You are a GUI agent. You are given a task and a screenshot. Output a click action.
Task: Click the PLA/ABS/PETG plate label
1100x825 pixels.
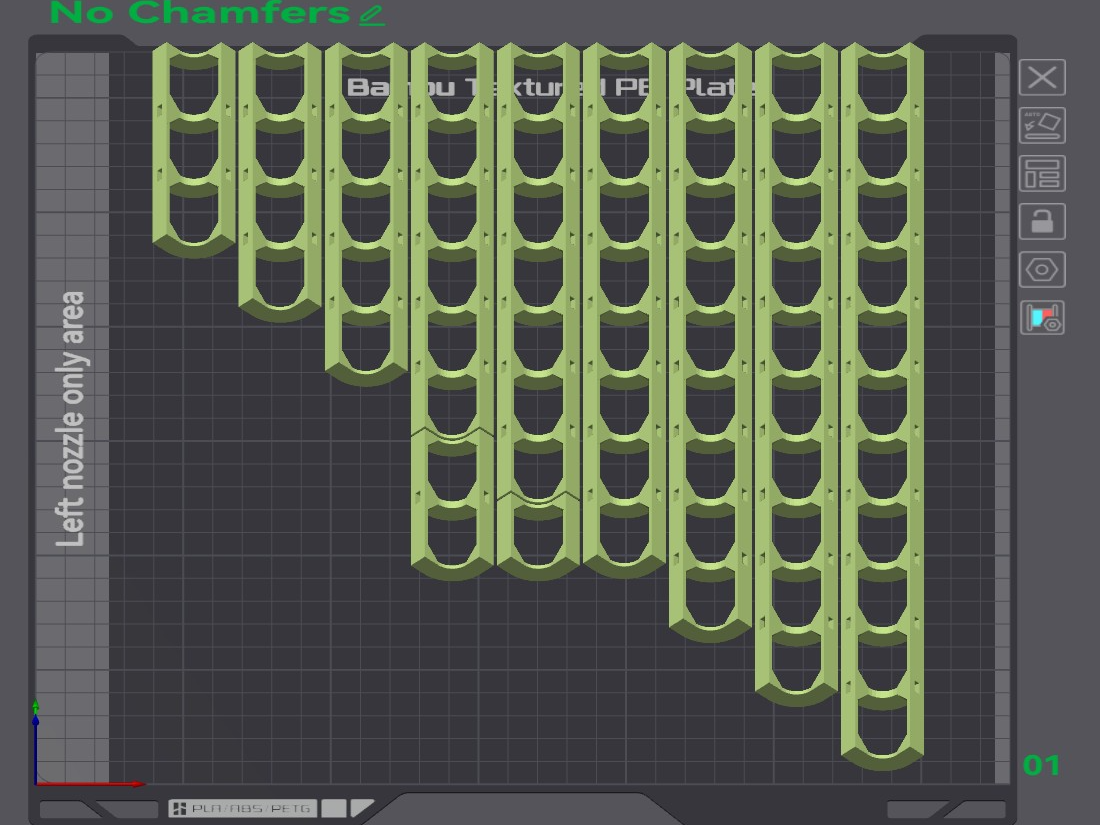click(x=243, y=808)
